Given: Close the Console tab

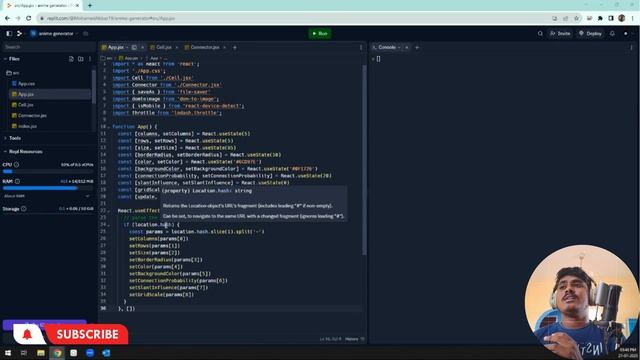Looking at the screenshot, I should 407,47.
